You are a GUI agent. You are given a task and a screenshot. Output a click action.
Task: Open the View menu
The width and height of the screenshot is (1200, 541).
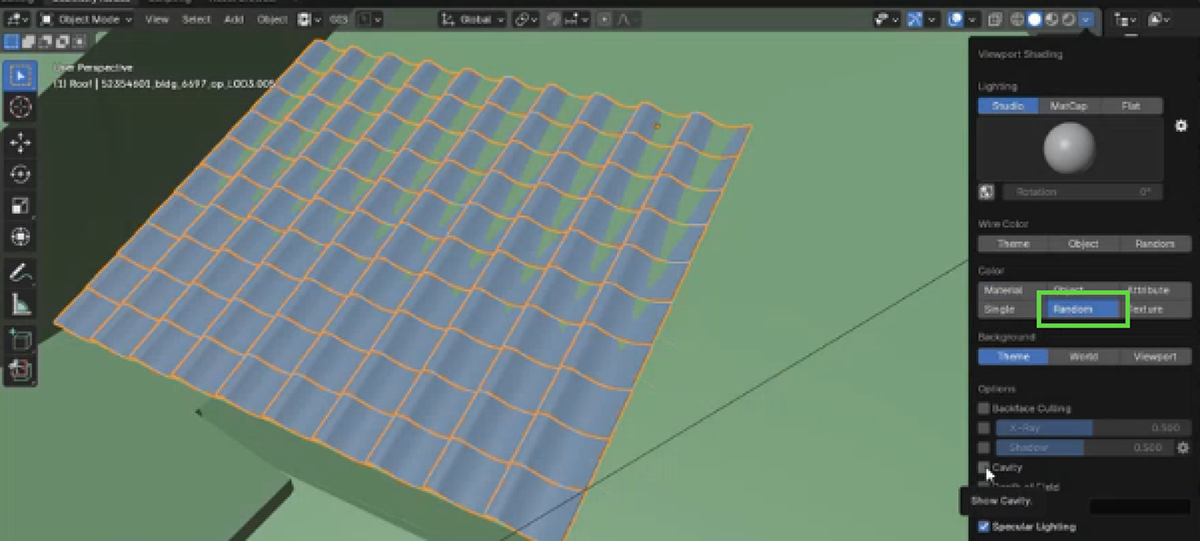pos(157,19)
